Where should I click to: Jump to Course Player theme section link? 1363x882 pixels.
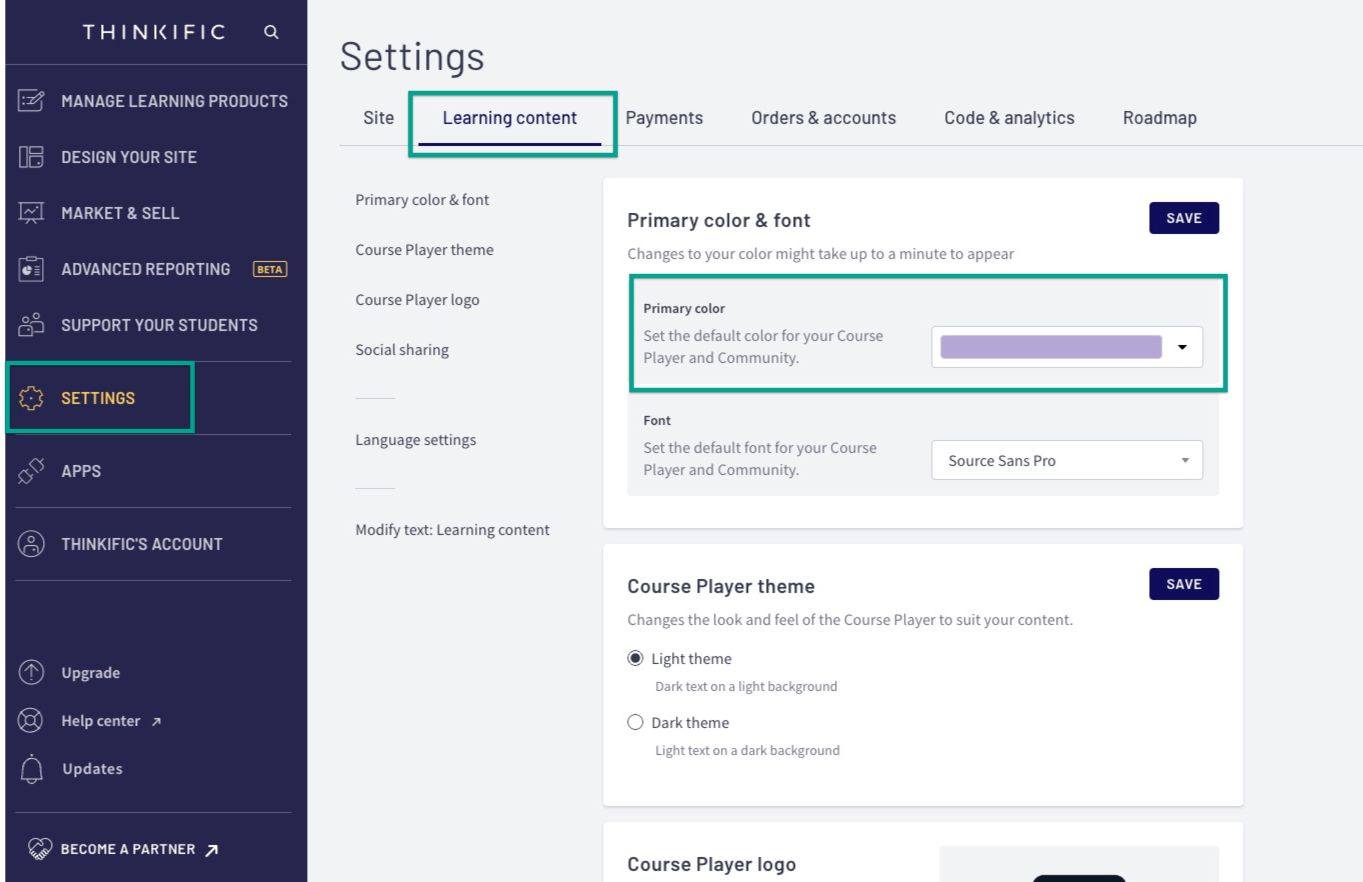click(424, 250)
